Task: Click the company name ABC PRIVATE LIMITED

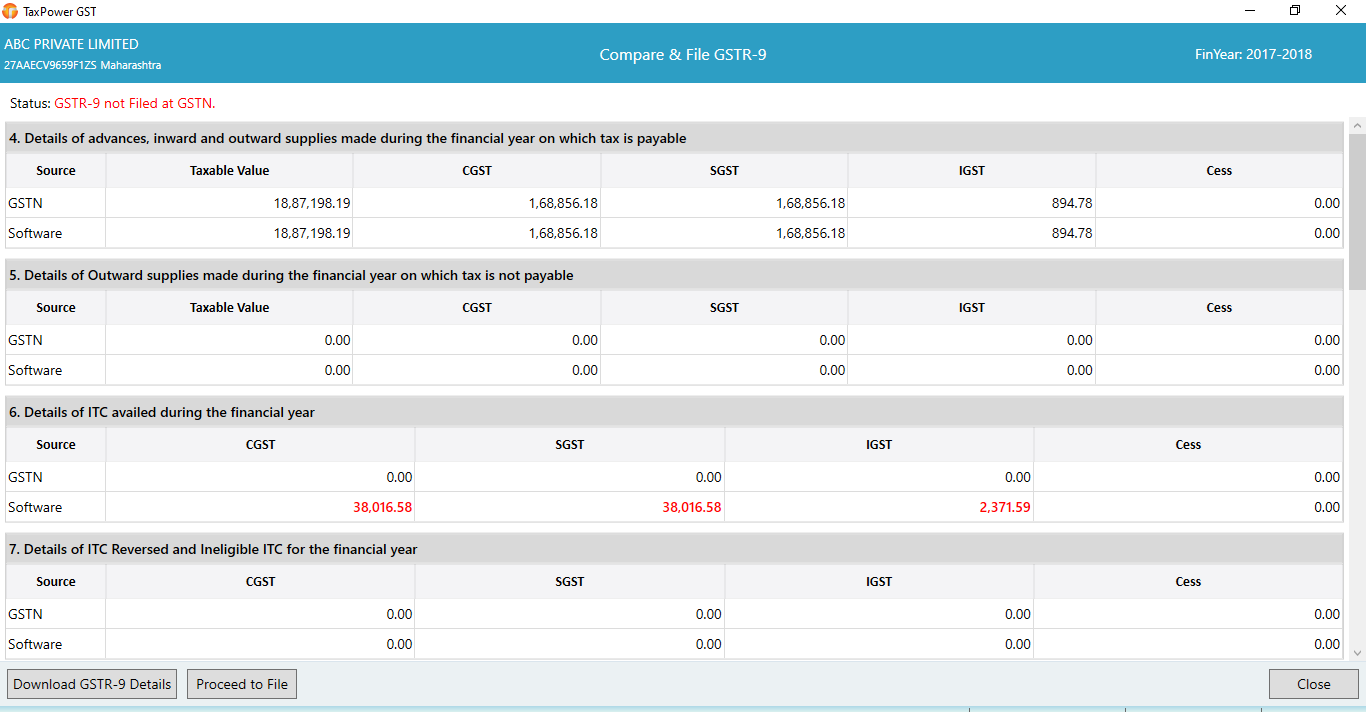Action: pos(72,44)
